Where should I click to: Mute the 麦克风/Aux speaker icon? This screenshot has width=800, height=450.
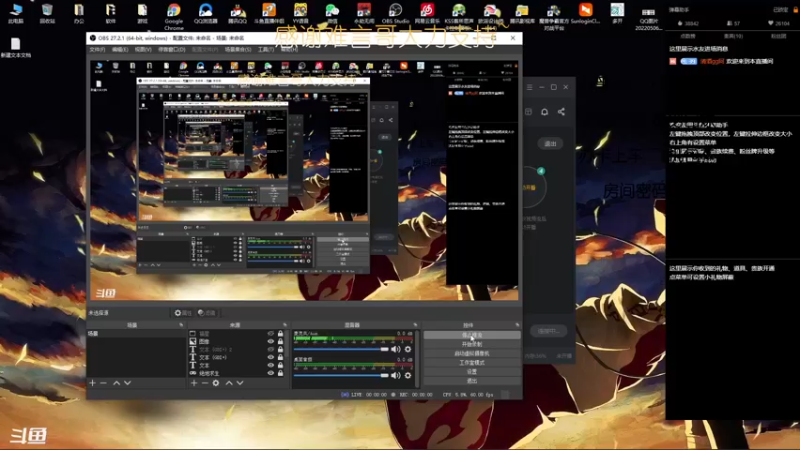coord(395,349)
